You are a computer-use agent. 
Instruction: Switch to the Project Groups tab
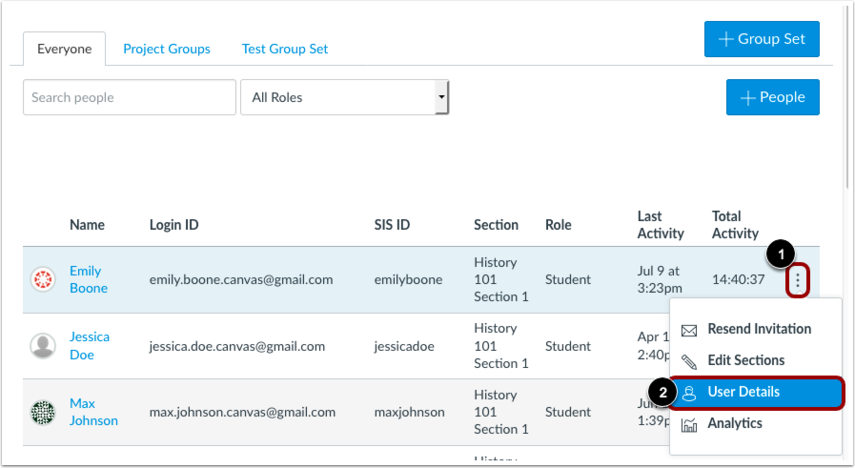166,49
